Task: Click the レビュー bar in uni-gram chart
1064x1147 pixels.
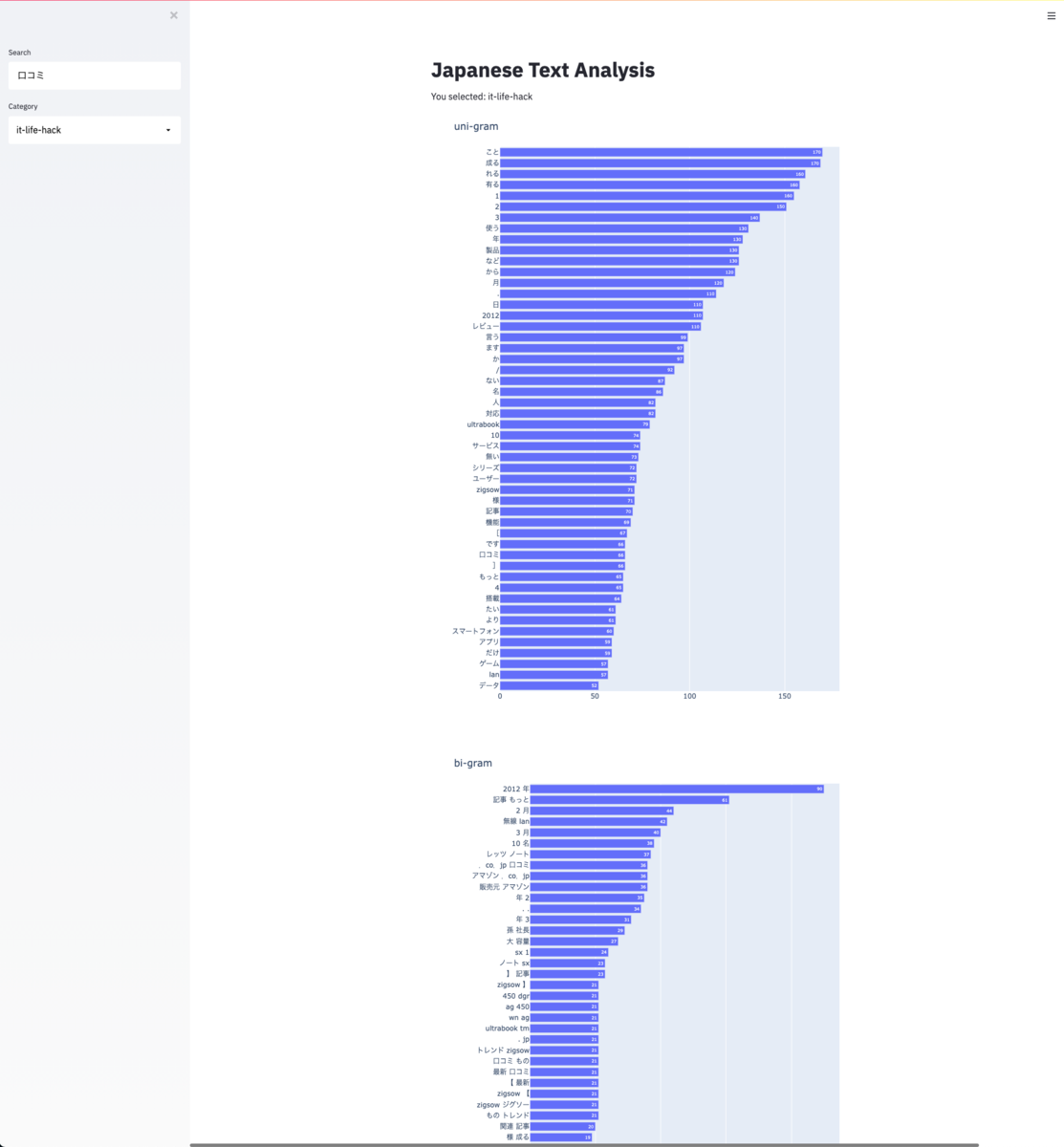Action: (x=600, y=327)
